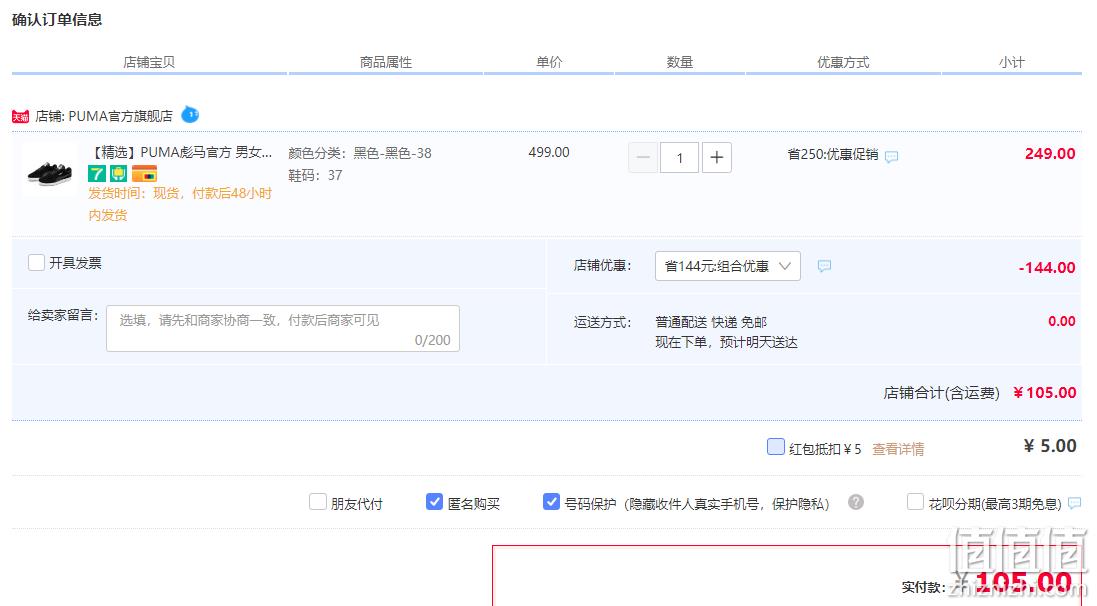Click the 优惠方式 column header
Screen dimensions: 1097x606
tap(843, 62)
